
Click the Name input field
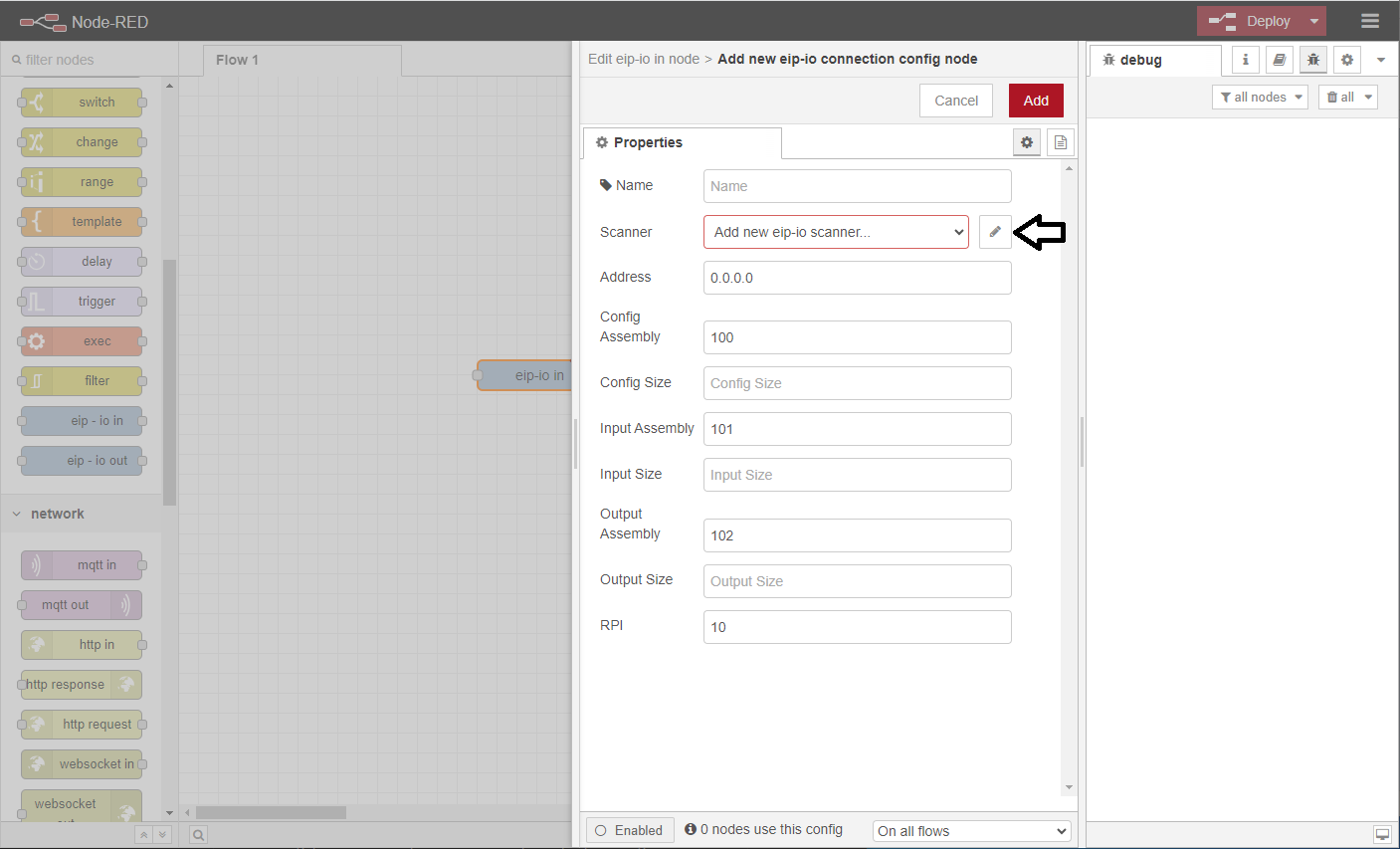coord(858,186)
